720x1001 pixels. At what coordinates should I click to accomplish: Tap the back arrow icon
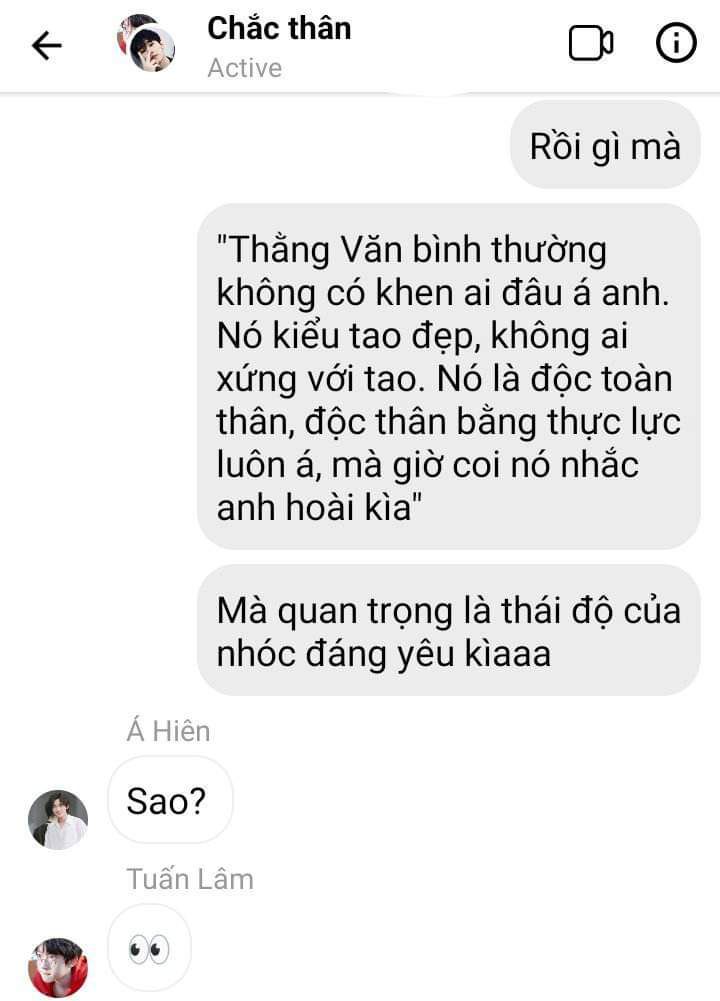pyautogui.click(x=47, y=46)
